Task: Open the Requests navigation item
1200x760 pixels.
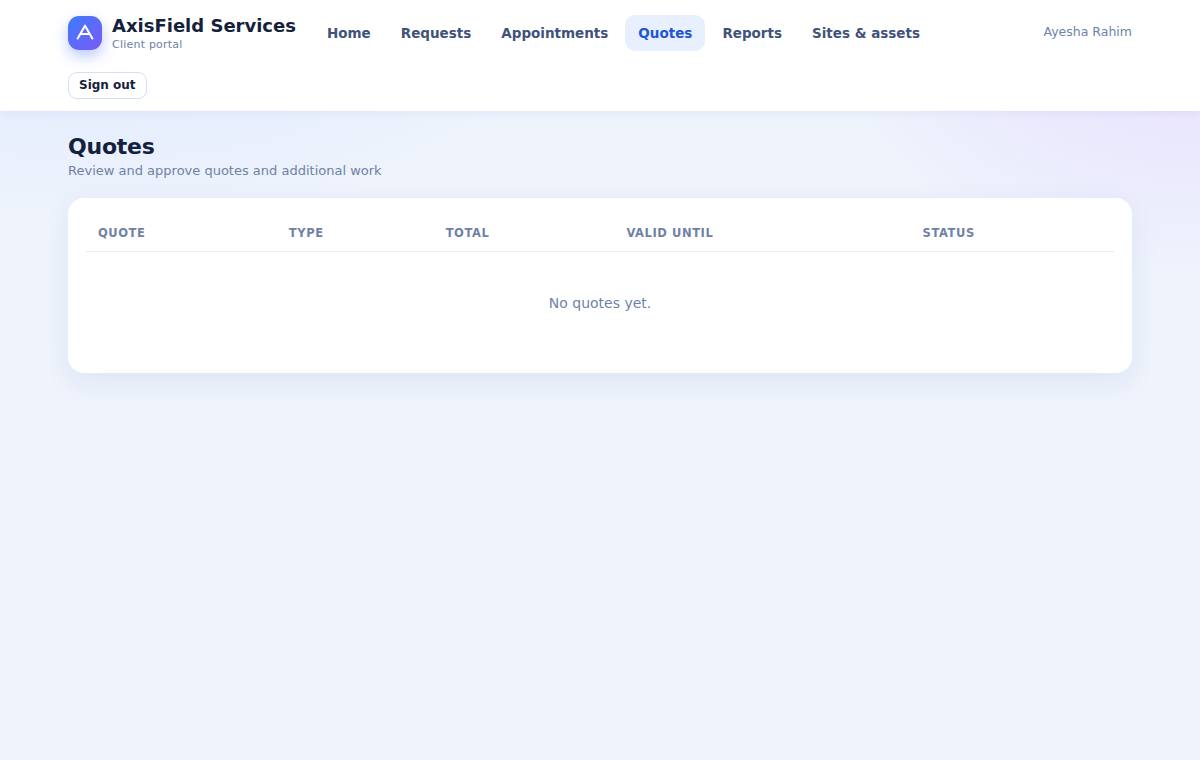Action: pos(436,33)
